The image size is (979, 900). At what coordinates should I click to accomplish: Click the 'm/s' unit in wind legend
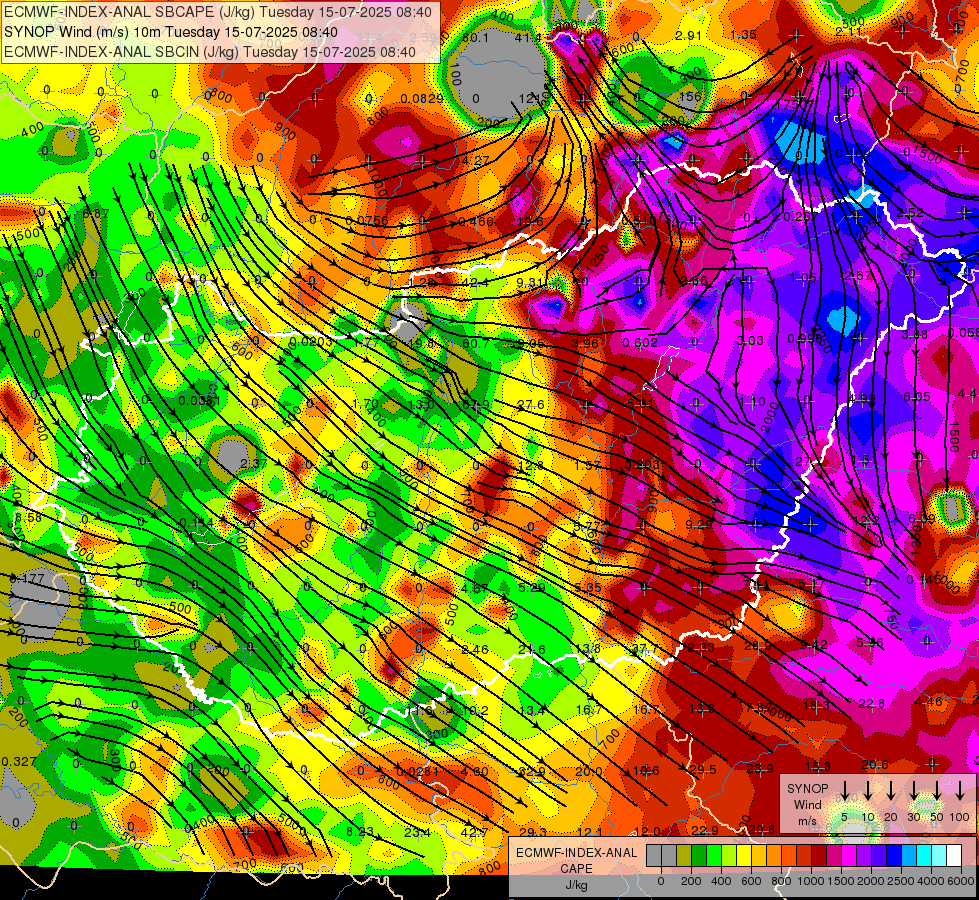[x=807, y=821]
